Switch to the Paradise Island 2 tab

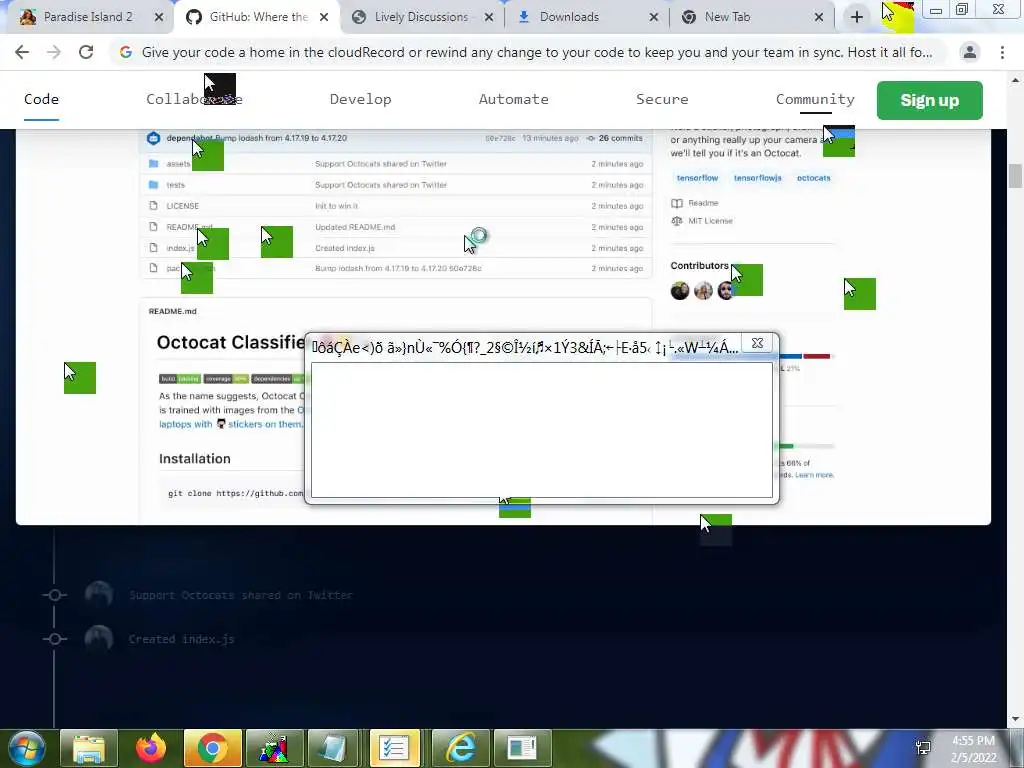(x=88, y=17)
